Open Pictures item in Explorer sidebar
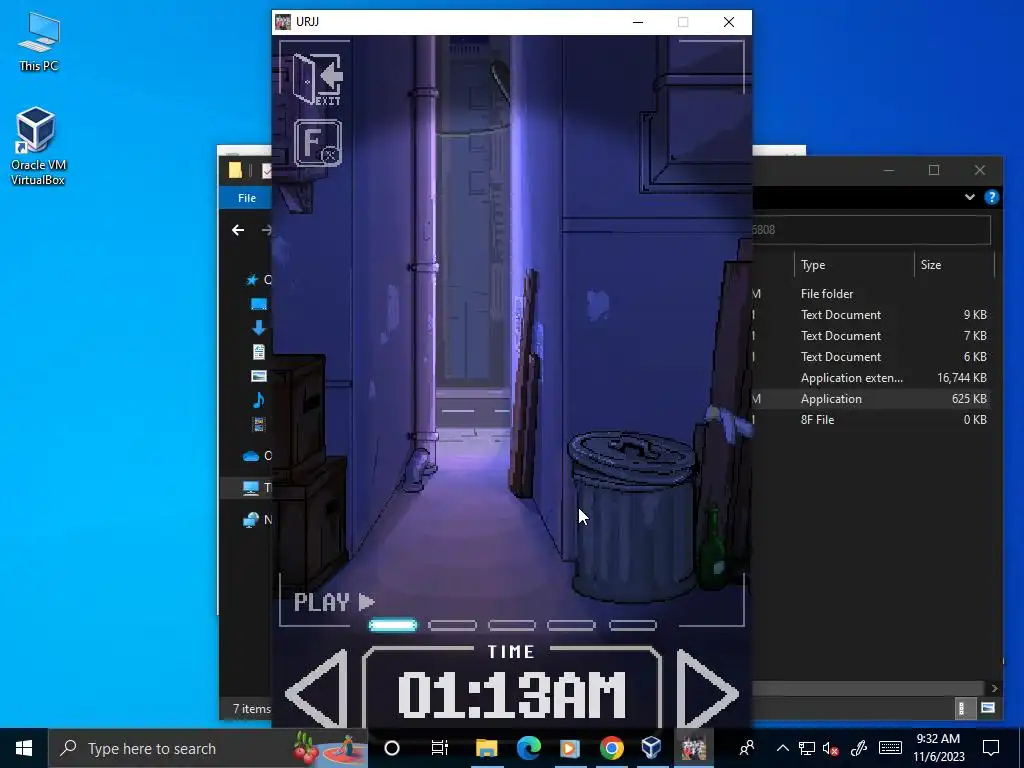Viewport: 1024px width, 768px height. tap(259, 376)
